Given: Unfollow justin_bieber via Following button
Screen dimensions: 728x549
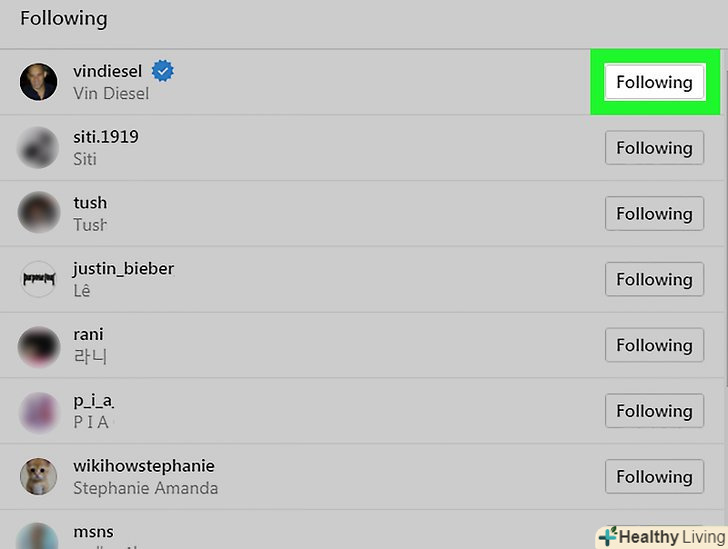Looking at the screenshot, I should (x=654, y=279).
